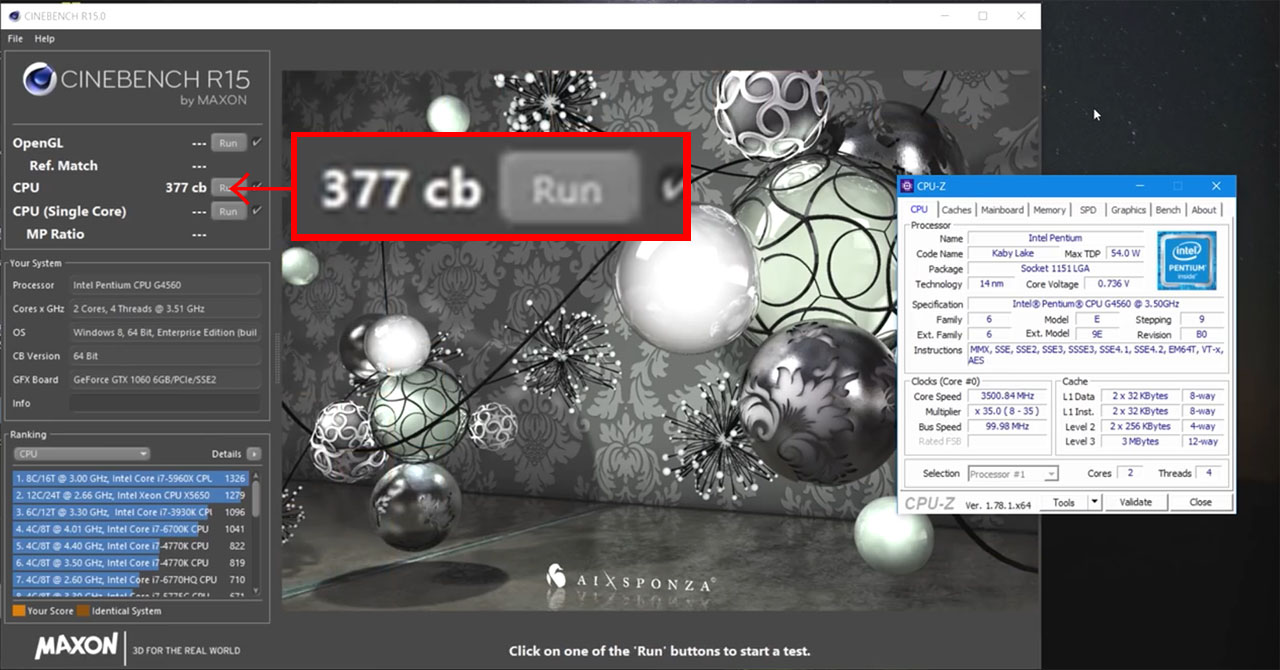This screenshot has height=670, width=1280.
Task: Click the GFX Board GeForce GTX 1060 field
Action: click(x=164, y=380)
